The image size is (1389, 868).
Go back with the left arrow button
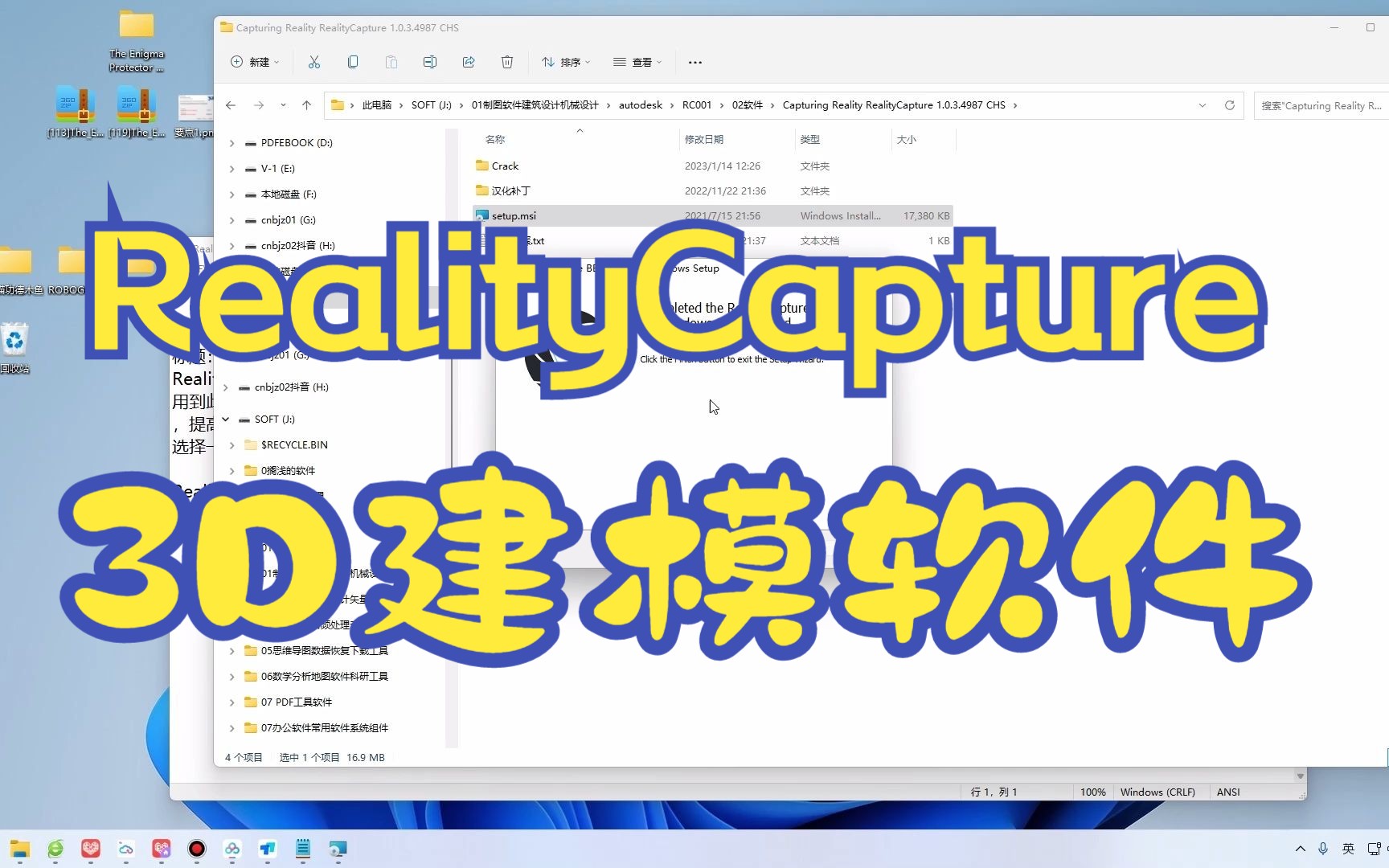[231, 105]
